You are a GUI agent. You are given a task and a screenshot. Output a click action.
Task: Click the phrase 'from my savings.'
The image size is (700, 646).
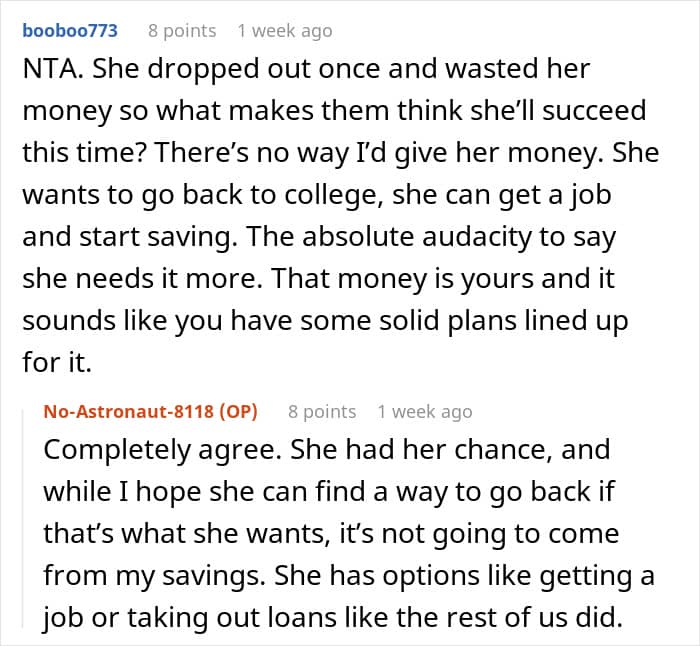click(x=154, y=576)
